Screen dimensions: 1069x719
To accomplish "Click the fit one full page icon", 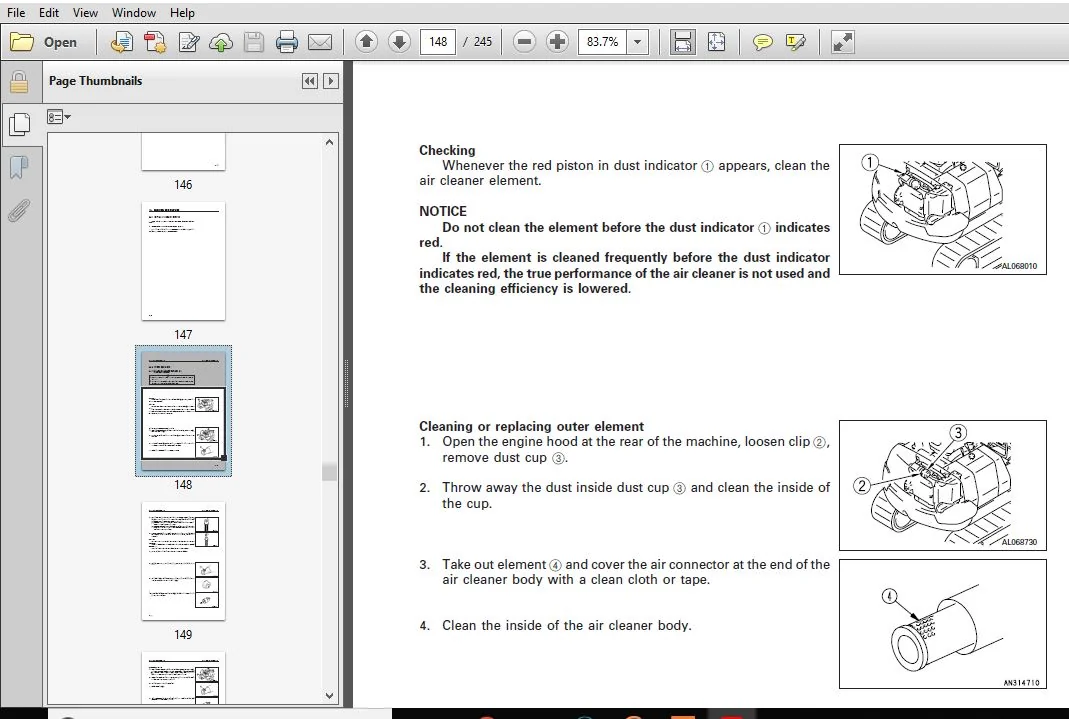I will coord(717,42).
